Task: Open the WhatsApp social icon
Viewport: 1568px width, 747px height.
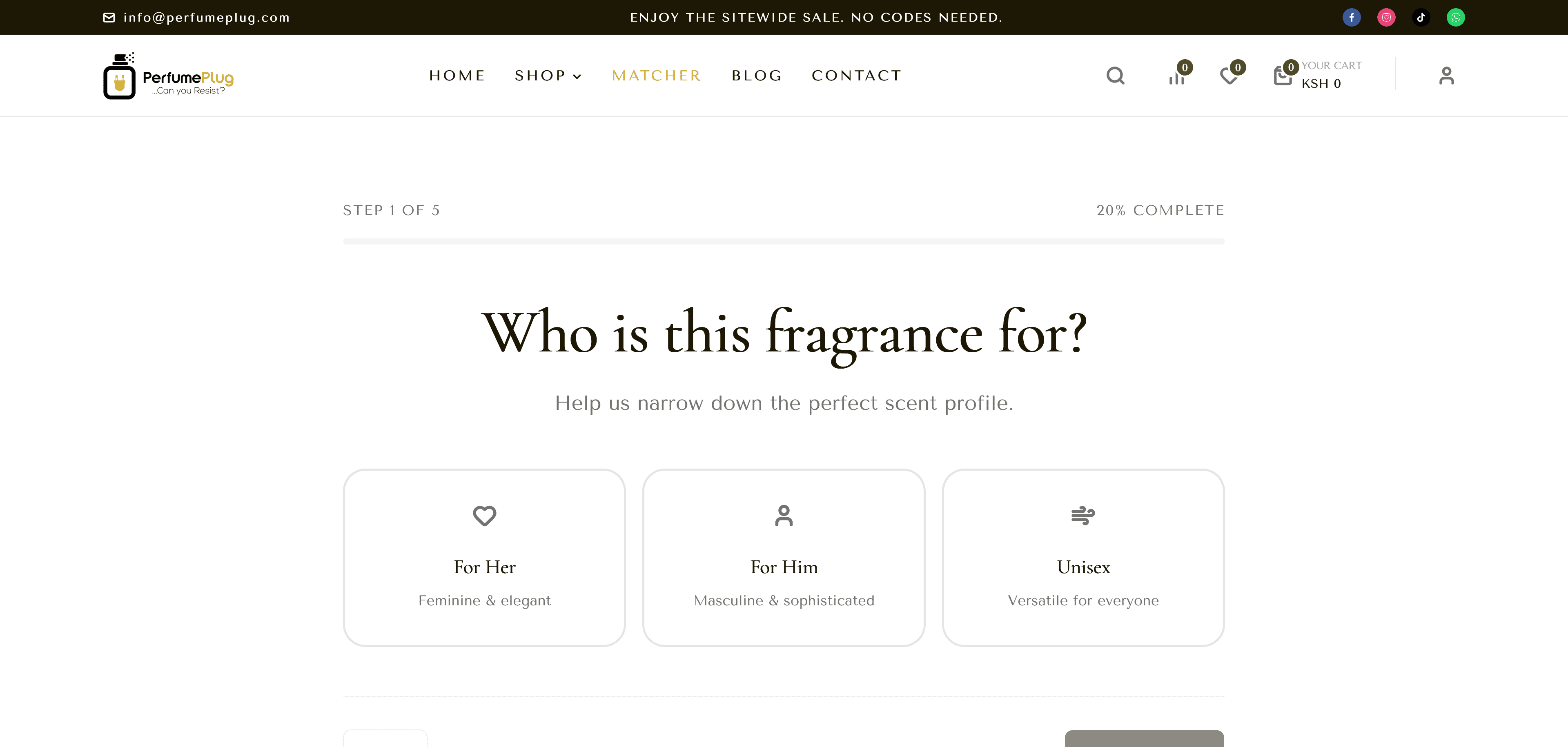Action: [1455, 17]
